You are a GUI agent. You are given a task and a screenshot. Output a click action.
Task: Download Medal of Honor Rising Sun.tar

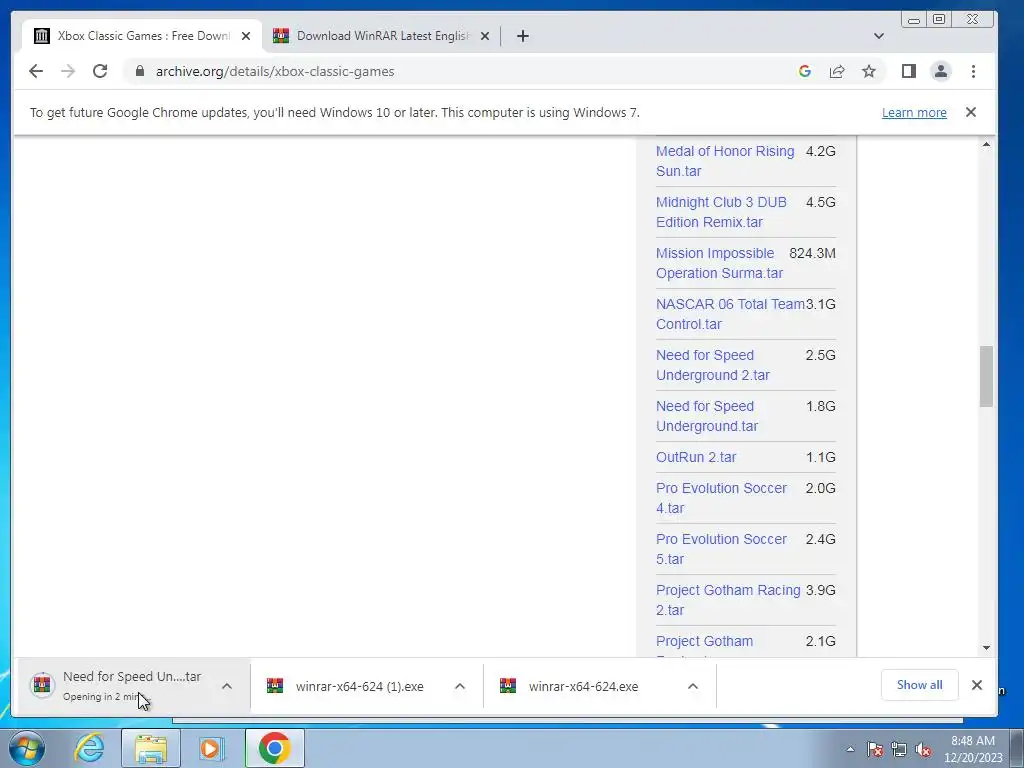pos(725,161)
